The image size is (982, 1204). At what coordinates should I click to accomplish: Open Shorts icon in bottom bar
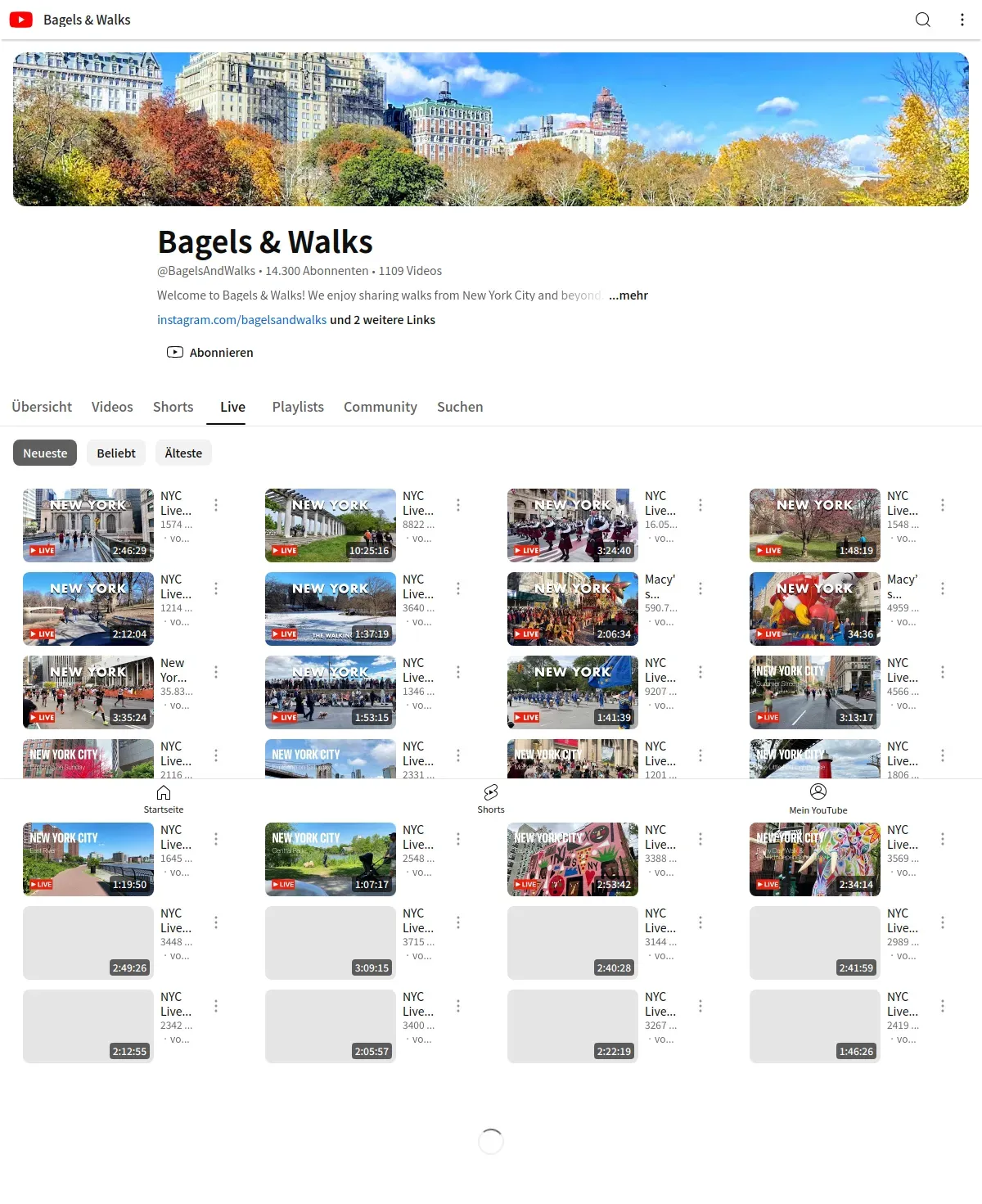[x=491, y=792]
